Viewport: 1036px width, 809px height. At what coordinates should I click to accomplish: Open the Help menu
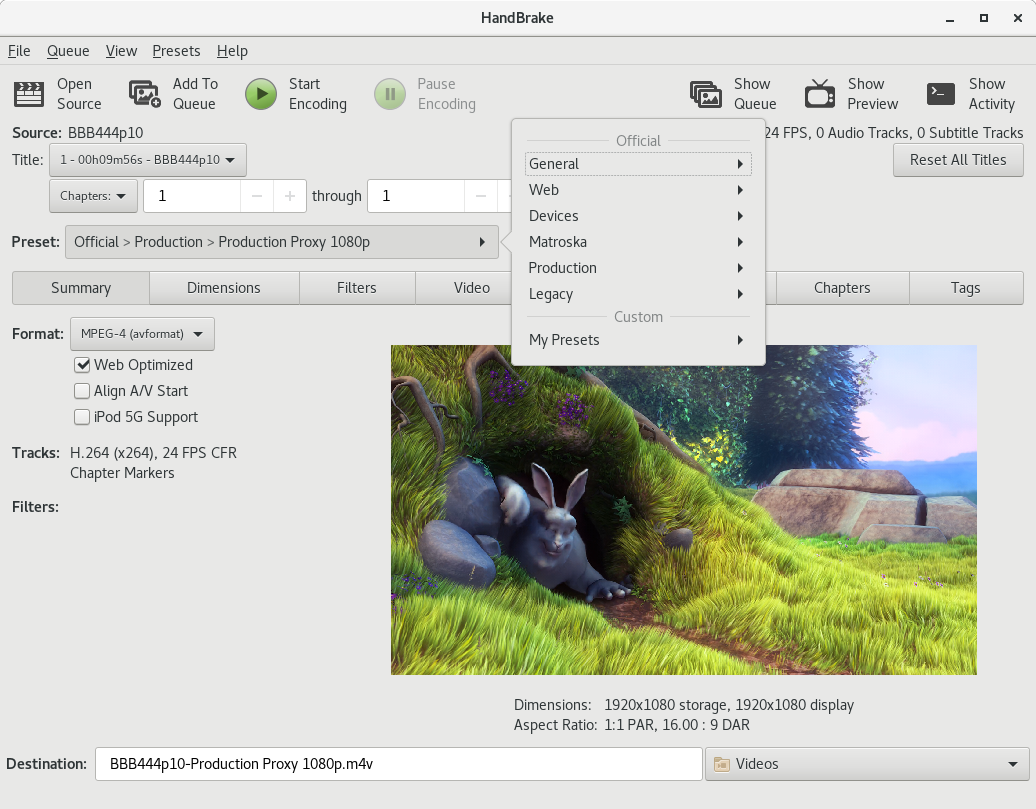(233, 51)
